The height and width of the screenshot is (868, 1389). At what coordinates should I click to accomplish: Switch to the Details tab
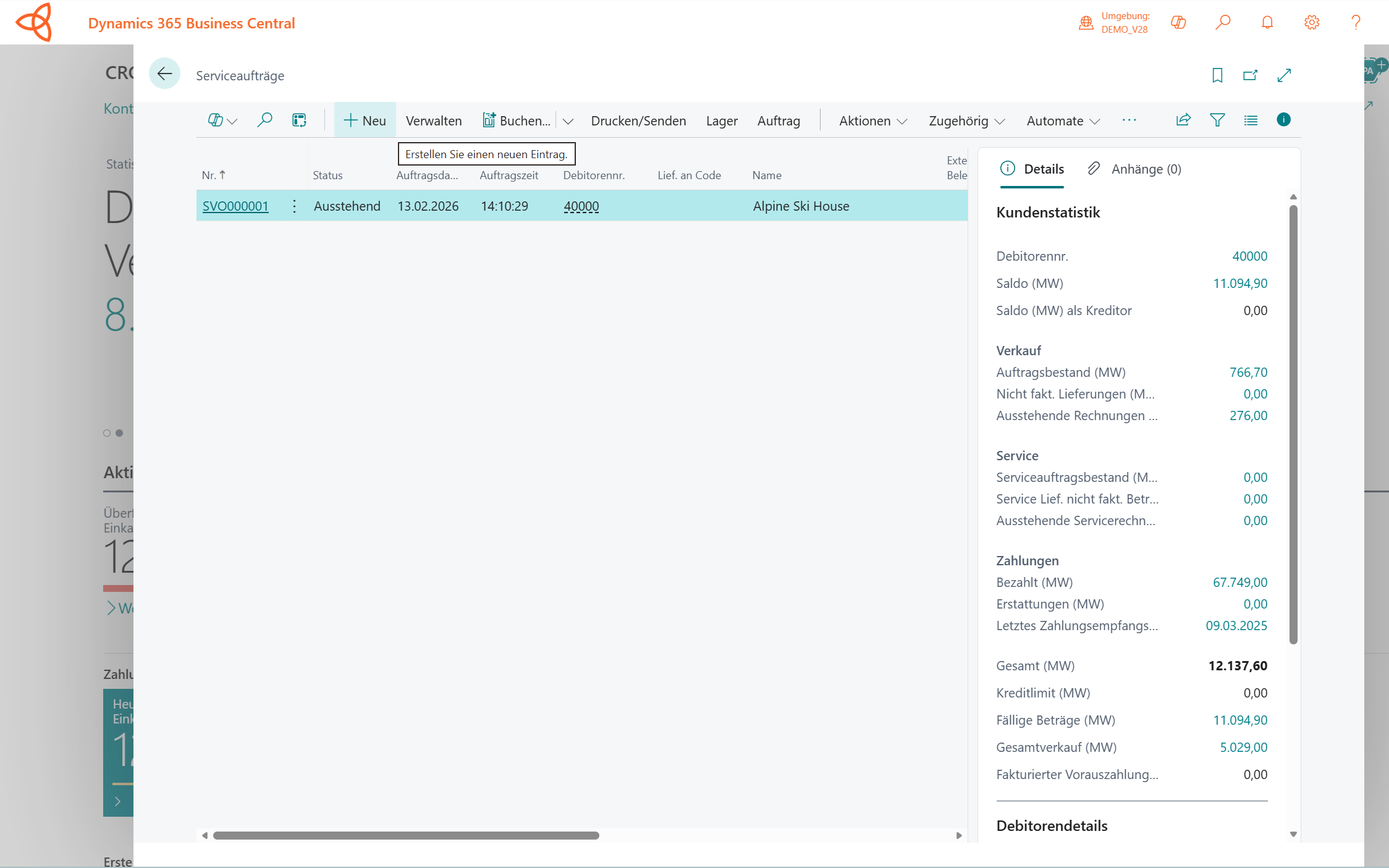tap(1032, 169)
